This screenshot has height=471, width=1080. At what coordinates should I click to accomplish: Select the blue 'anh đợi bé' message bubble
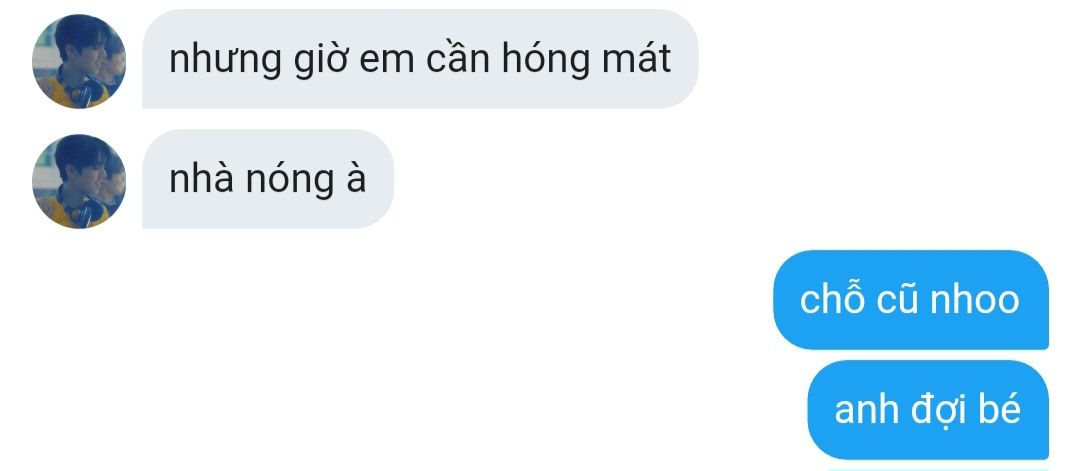[928, 410]
